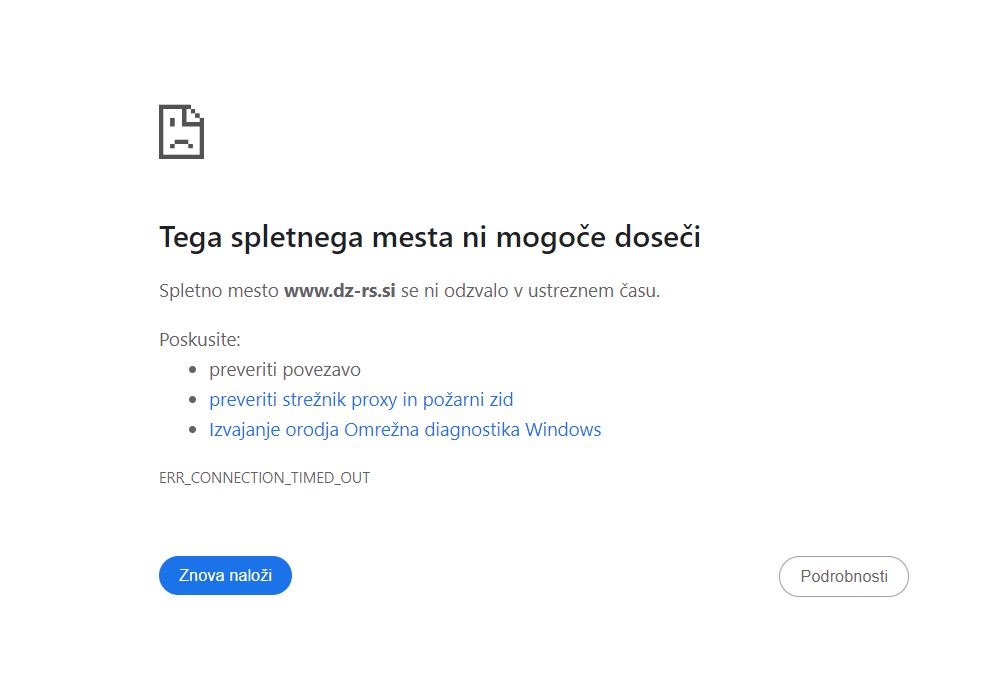Click the broken document illustration
Image resolution: width=989 pixels, height=687 pixels.
click(181, 131)
